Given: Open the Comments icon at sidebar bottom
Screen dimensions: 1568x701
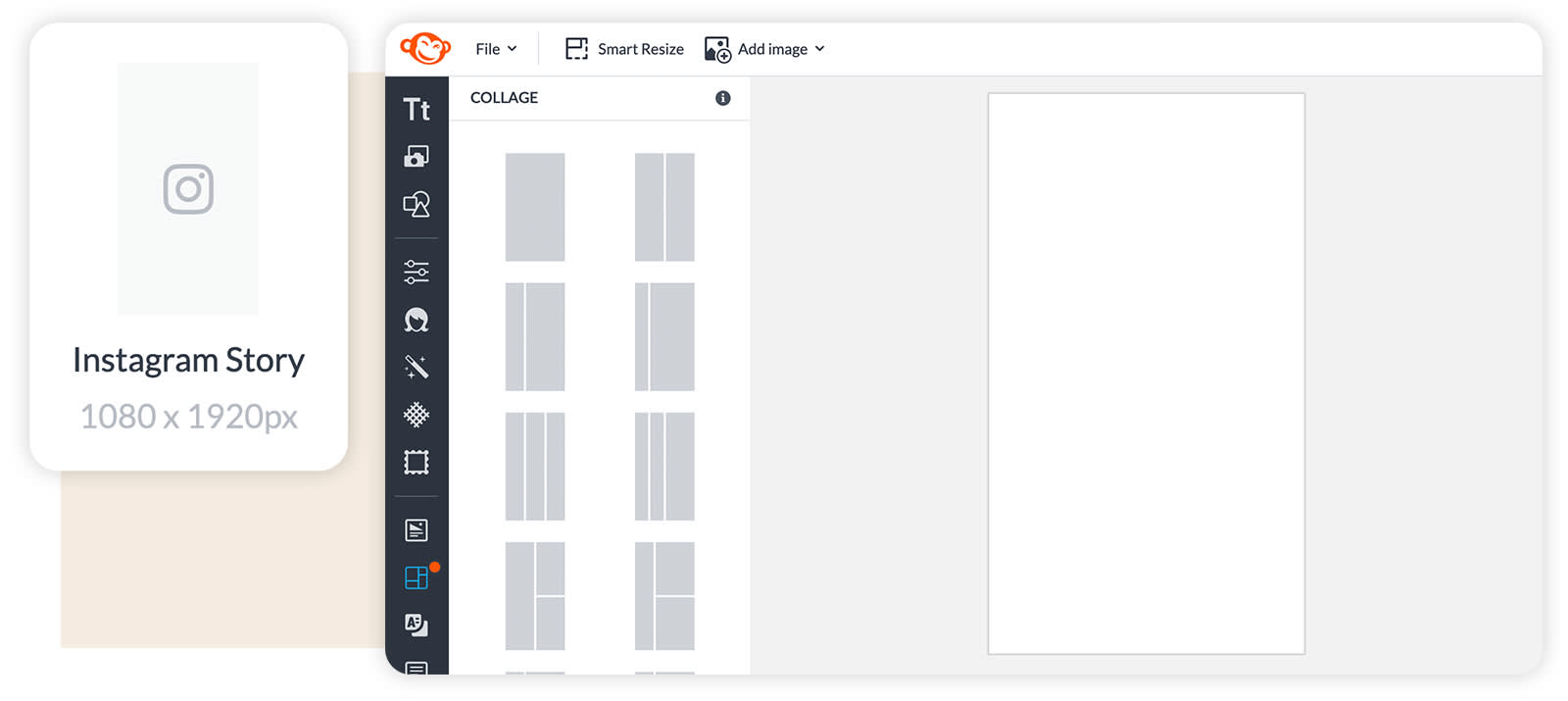Looking at the screenshot, I should [x=416, y=668].
